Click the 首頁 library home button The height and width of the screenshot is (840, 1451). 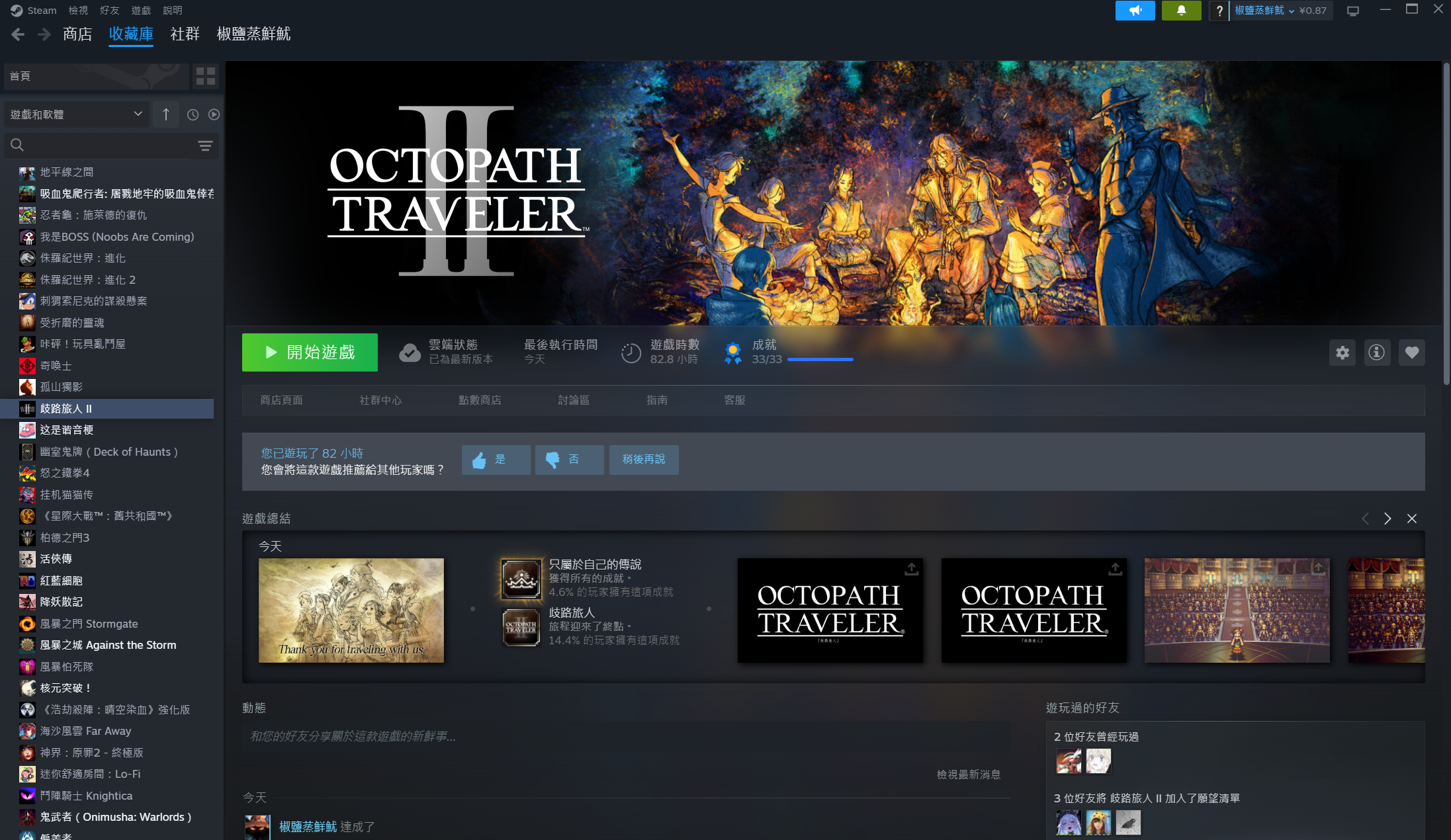tap(97, 76)
